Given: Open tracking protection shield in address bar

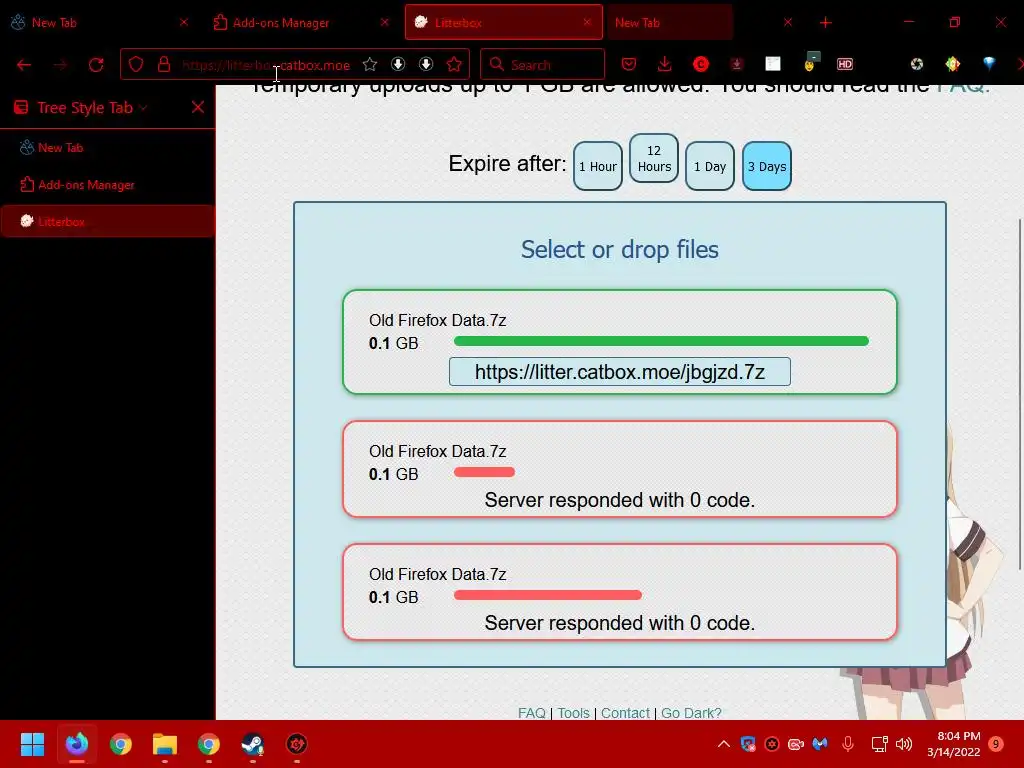Looking at the screenshot, I should [136, 64].
